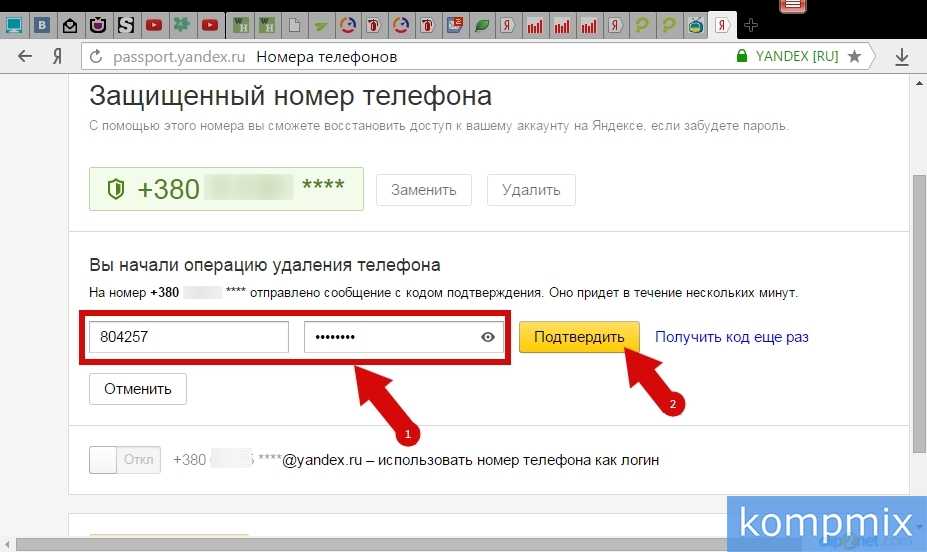
Task: Switch to the open envelope mail tab
Action: pyautogui.click(x=70, y=25)
